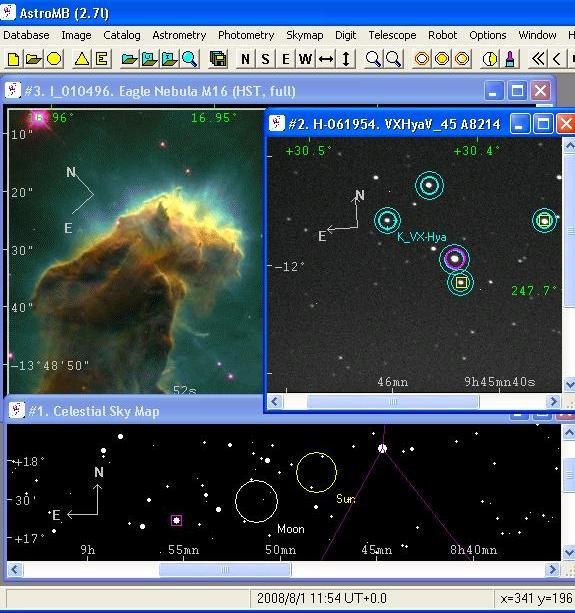This screenshot has width=575, height=613.
Task: Open the Astrometry menu
Action: click(x=179, y=35)
